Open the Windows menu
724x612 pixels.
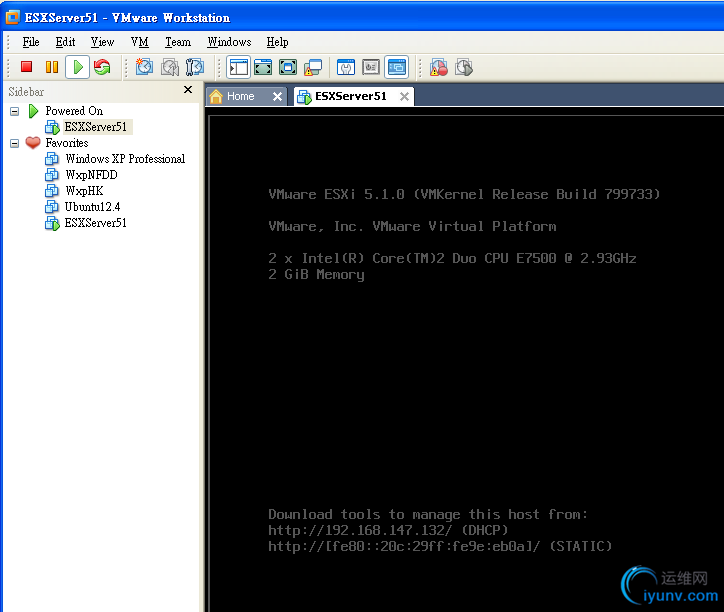tap(229, 42)
